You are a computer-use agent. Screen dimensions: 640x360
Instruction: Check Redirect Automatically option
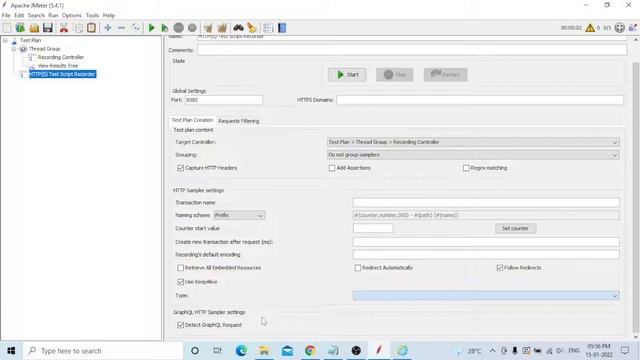358,268
